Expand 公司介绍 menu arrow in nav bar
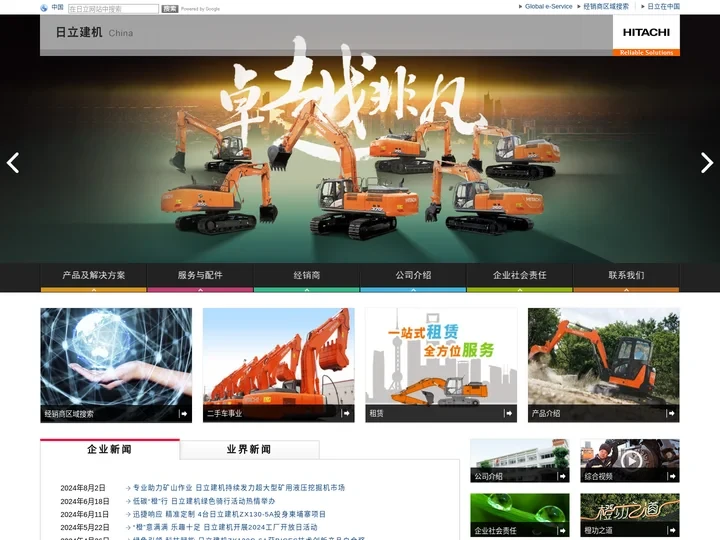 [413, 290]
